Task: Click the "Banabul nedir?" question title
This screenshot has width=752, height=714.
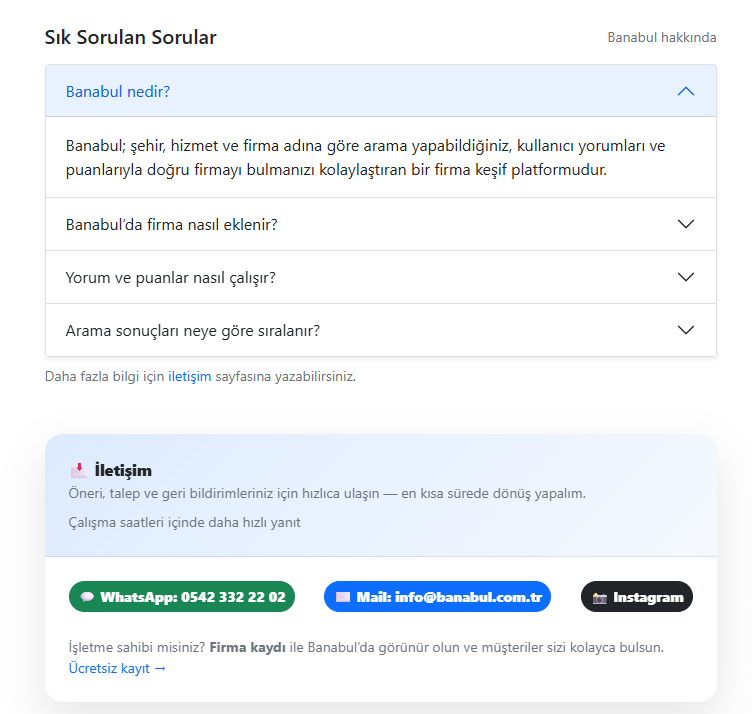Action: coord(118,91)
